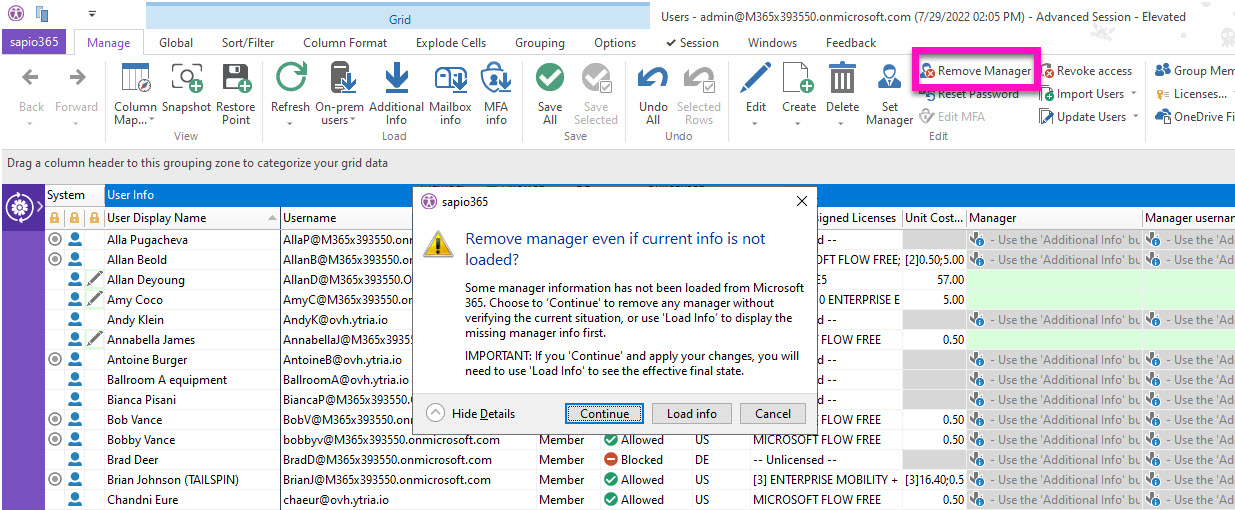This screenshot has width=1235, height=510.
Task: Collapse dialog with Hide Details
Action: [x=471, y=413]
